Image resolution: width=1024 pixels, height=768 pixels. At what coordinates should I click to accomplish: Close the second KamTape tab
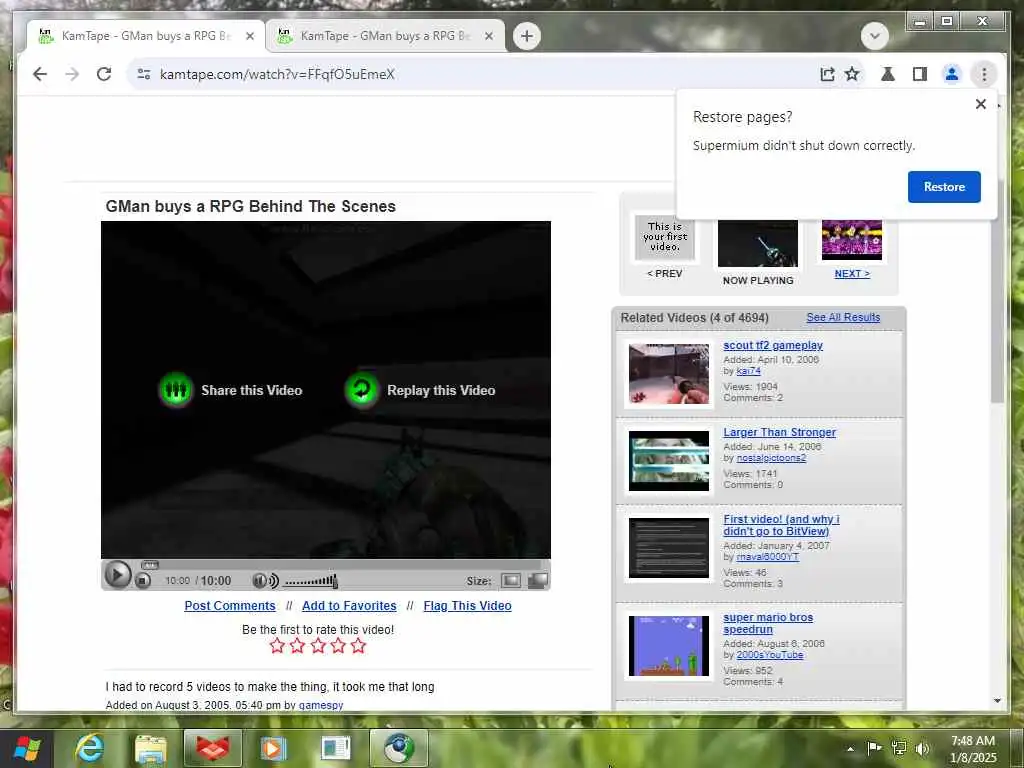[488, 36]
